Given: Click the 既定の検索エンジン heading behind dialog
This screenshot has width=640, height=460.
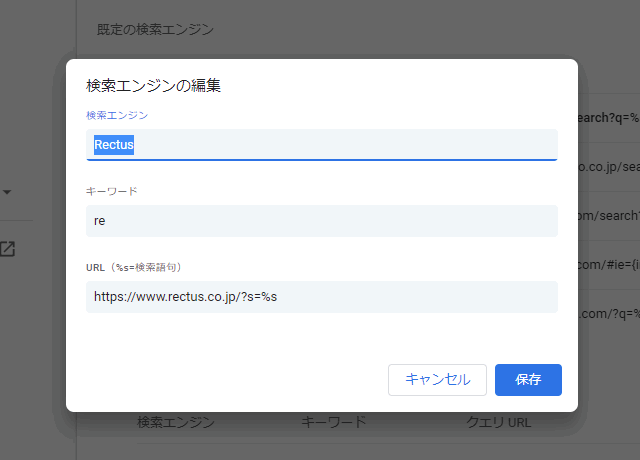Looking at the screenshot, I should (x=155, y=29).
